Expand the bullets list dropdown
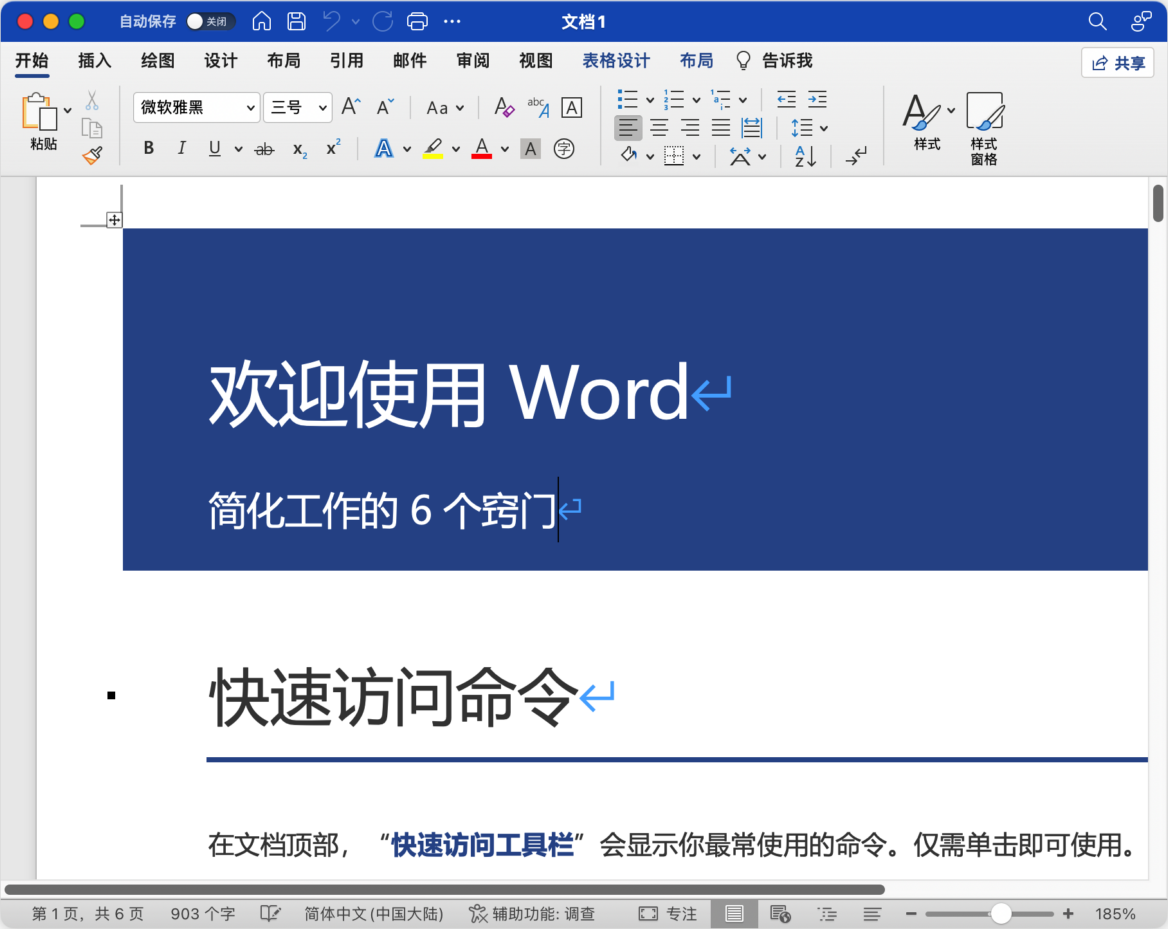1168x929 pixels. [x=650, y=100]
